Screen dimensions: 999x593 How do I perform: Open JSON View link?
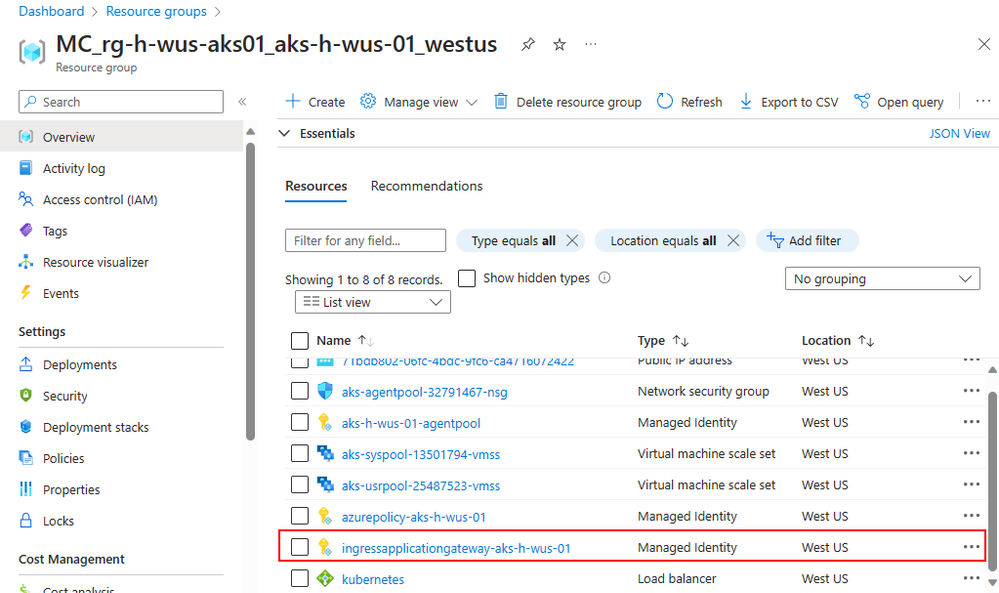959,133
